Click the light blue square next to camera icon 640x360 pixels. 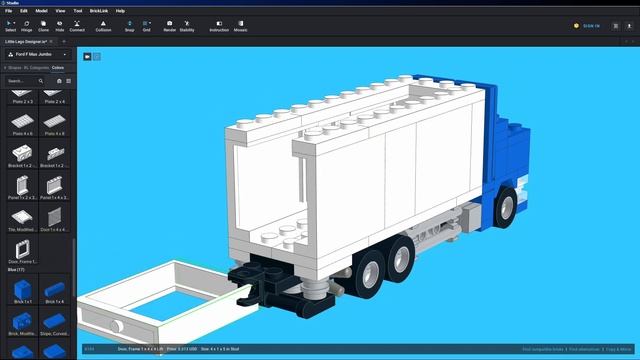click(97, 57)
